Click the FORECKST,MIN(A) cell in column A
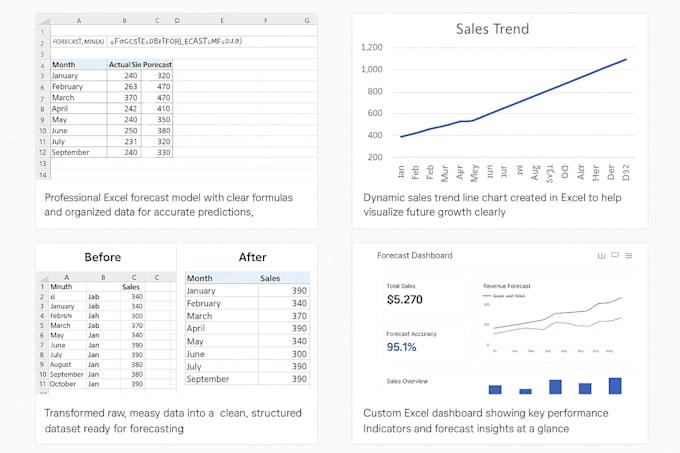680x453 pixels. click(x=78, y=42)
